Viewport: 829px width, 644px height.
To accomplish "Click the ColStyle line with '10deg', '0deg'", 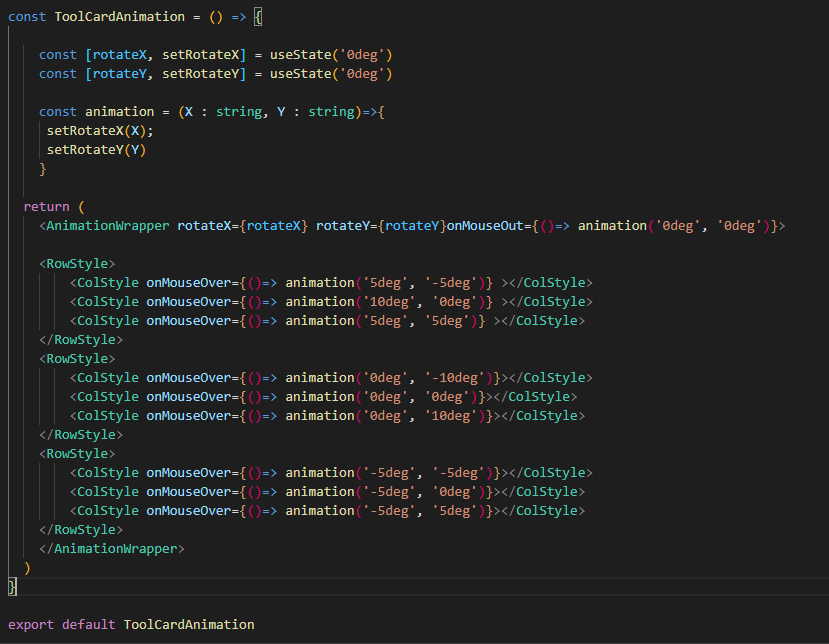I will point(331,302).
